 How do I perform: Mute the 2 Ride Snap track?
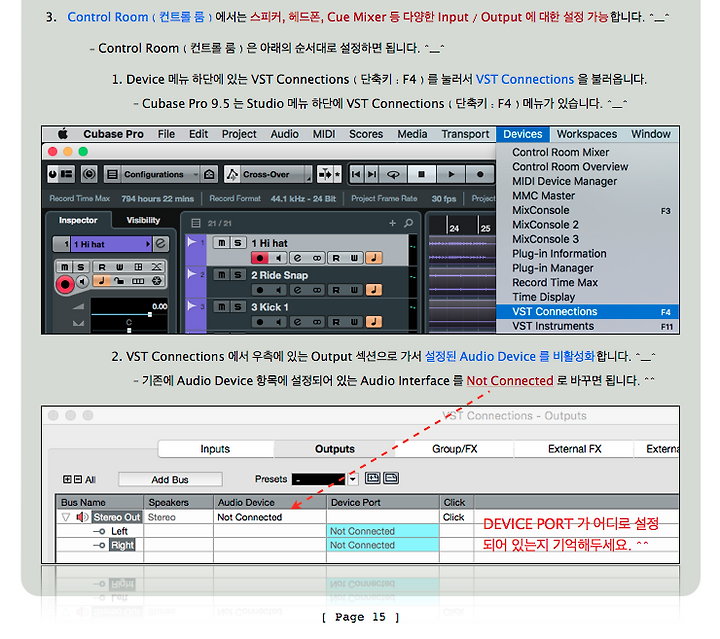click(x=221, y=275)
